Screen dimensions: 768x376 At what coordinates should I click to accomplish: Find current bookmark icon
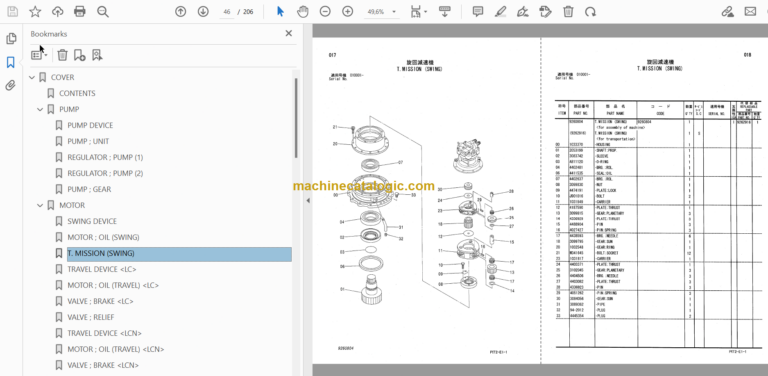pyautogui.click(x=97, y=55)
